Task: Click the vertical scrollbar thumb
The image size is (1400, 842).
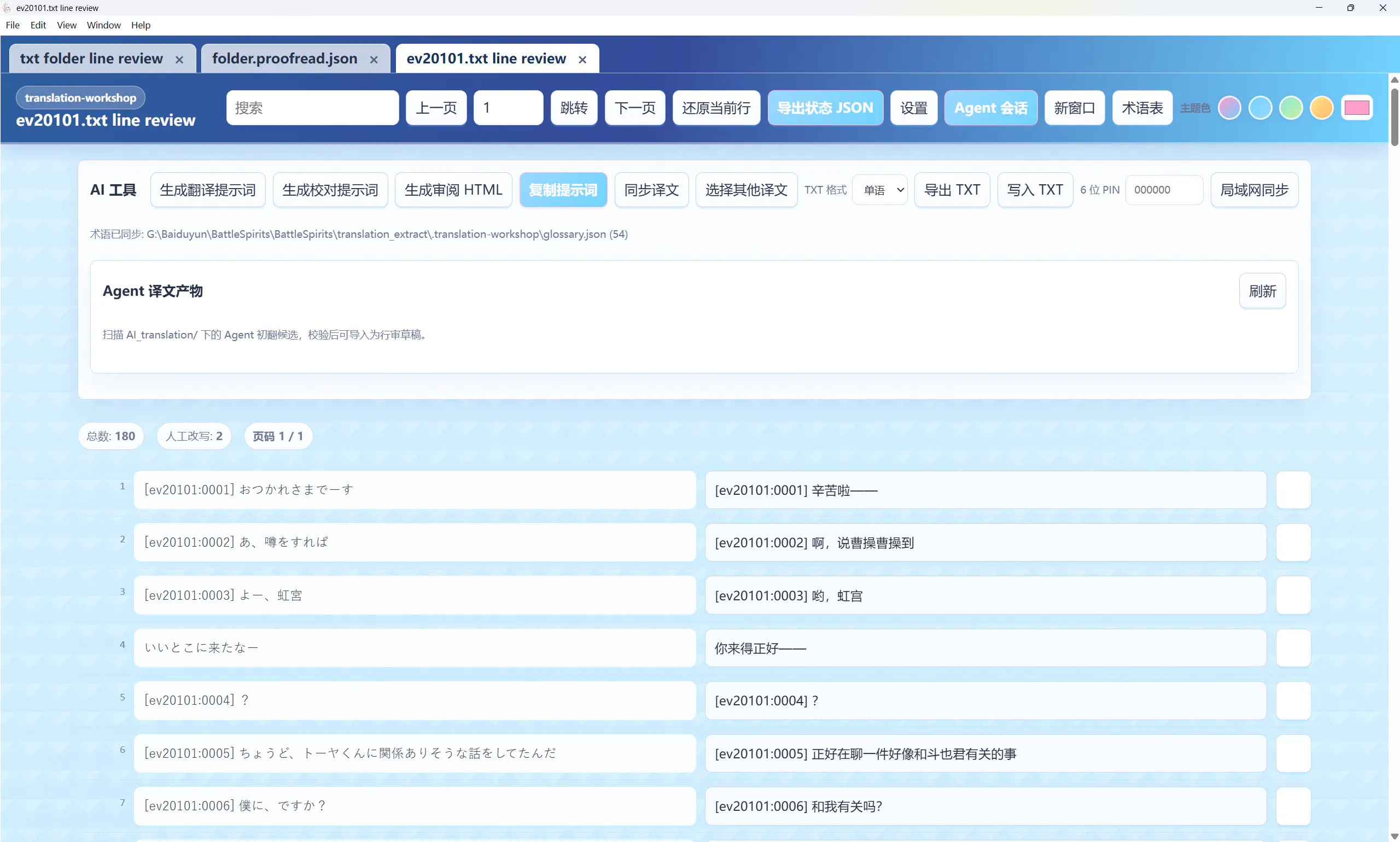Action: (1395, 117)
